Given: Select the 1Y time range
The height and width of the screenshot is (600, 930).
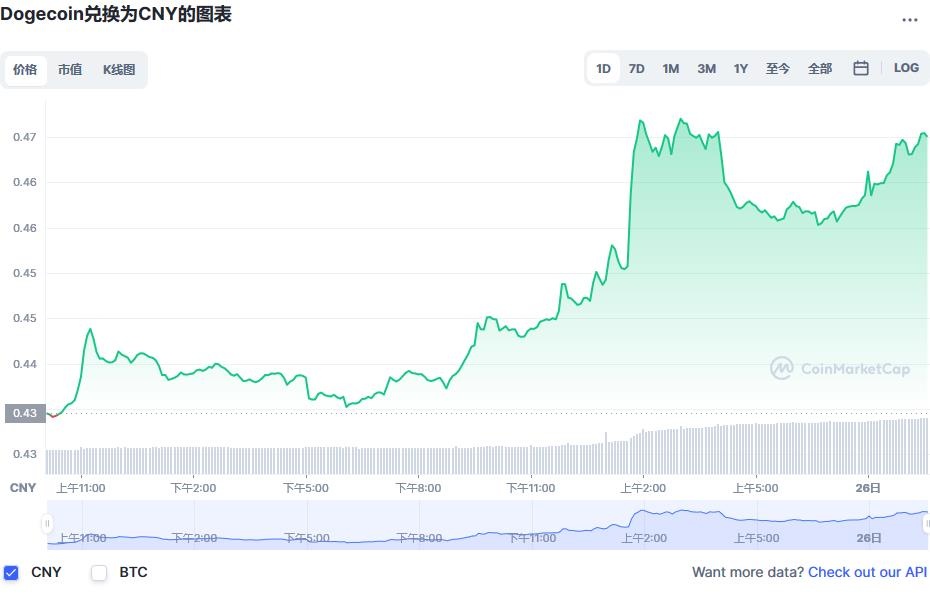Looking at the screenshot, I should pos(740,68).
